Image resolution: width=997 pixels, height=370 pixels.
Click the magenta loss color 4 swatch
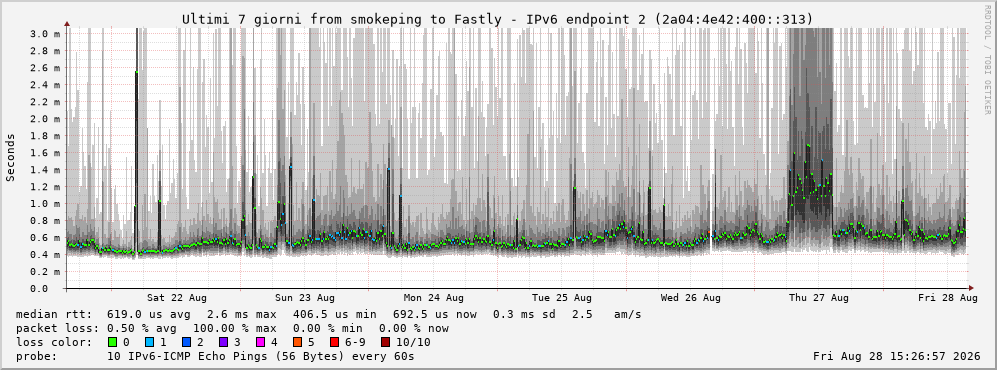(x=260, y=342)
